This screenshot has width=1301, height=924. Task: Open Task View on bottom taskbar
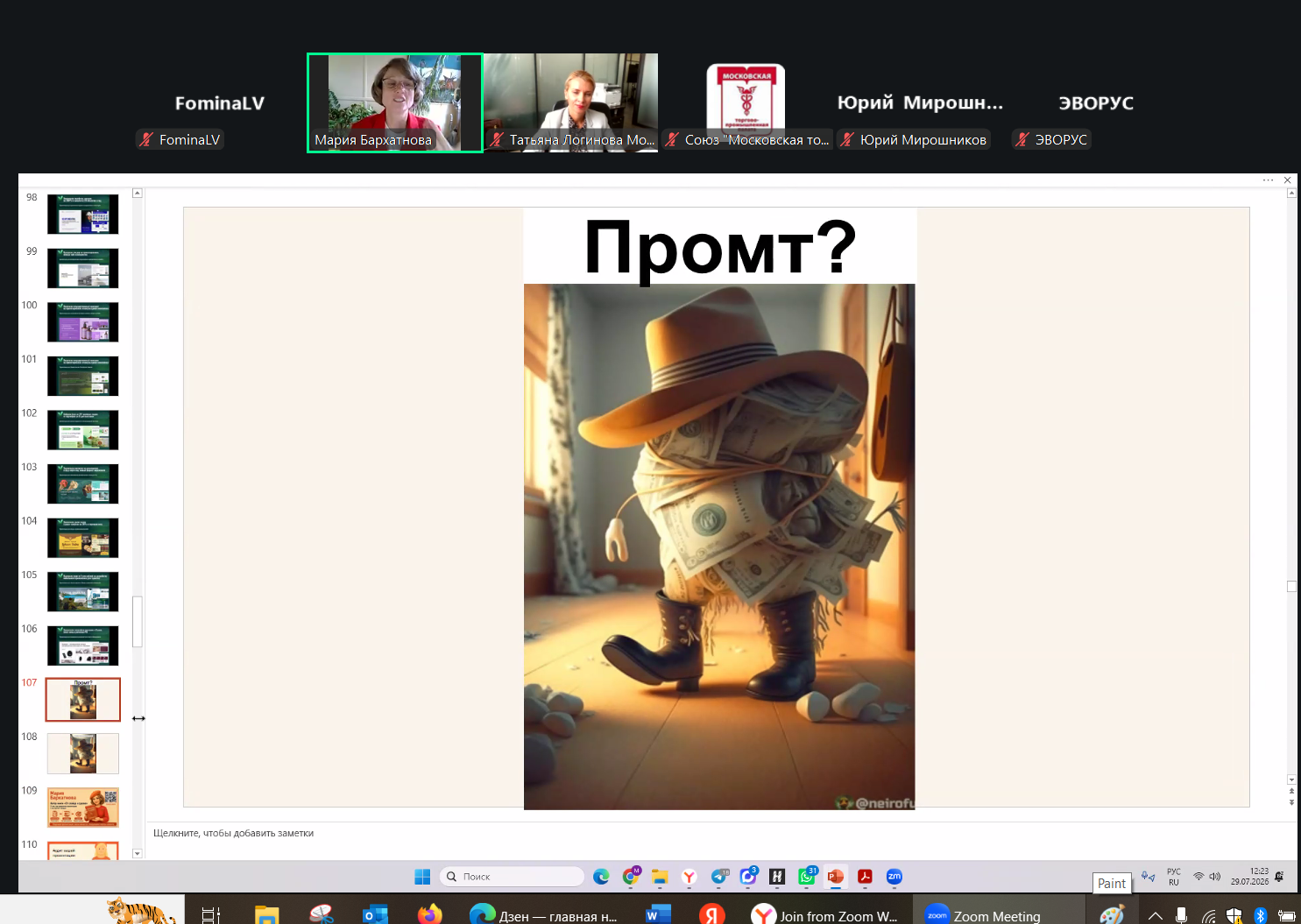211,915
